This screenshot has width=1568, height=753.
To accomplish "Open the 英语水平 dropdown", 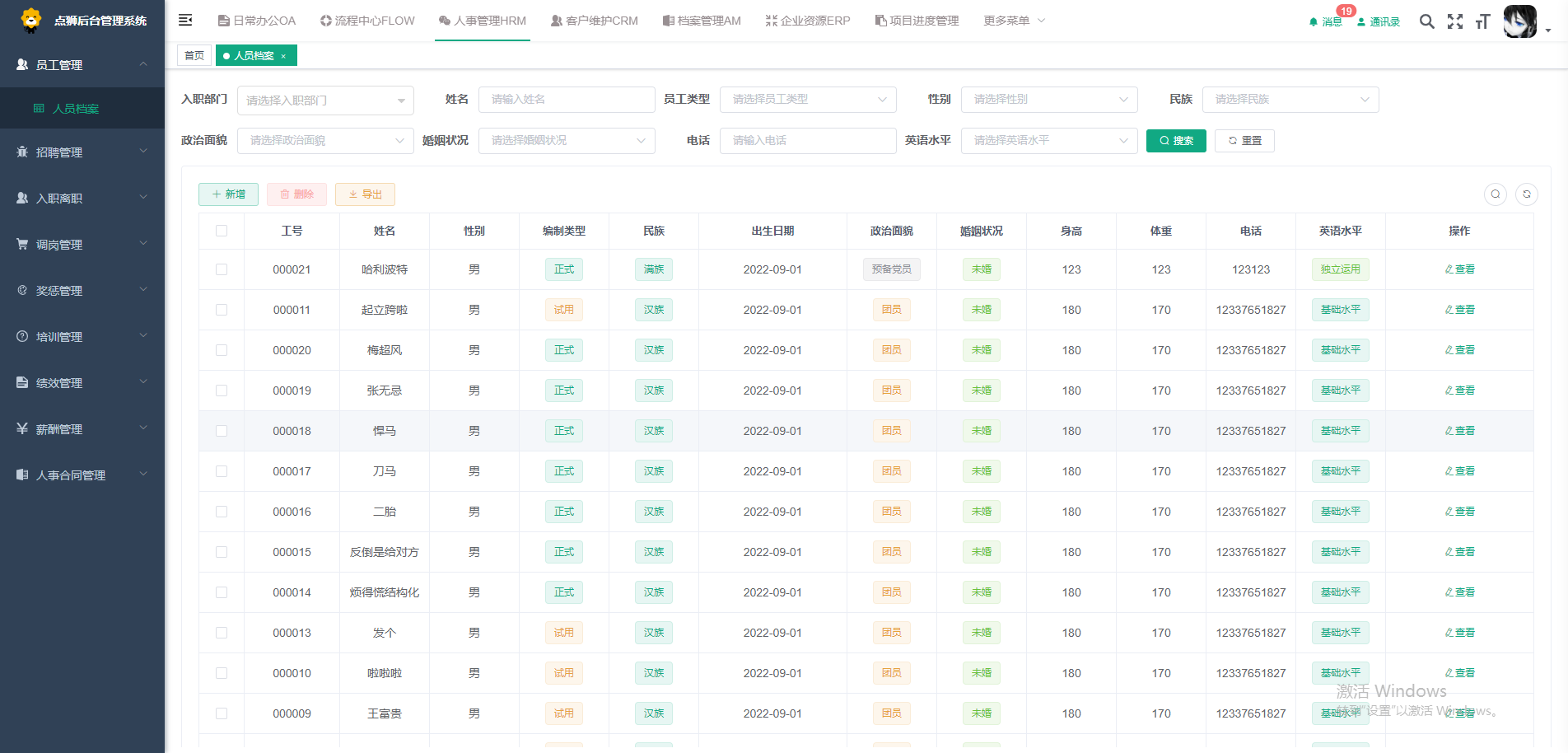I will pyautogui.click(x=1049, y=140).
